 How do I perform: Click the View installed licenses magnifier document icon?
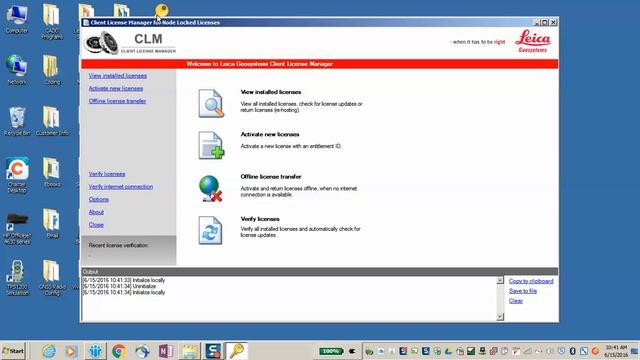[x=211, y=103]
